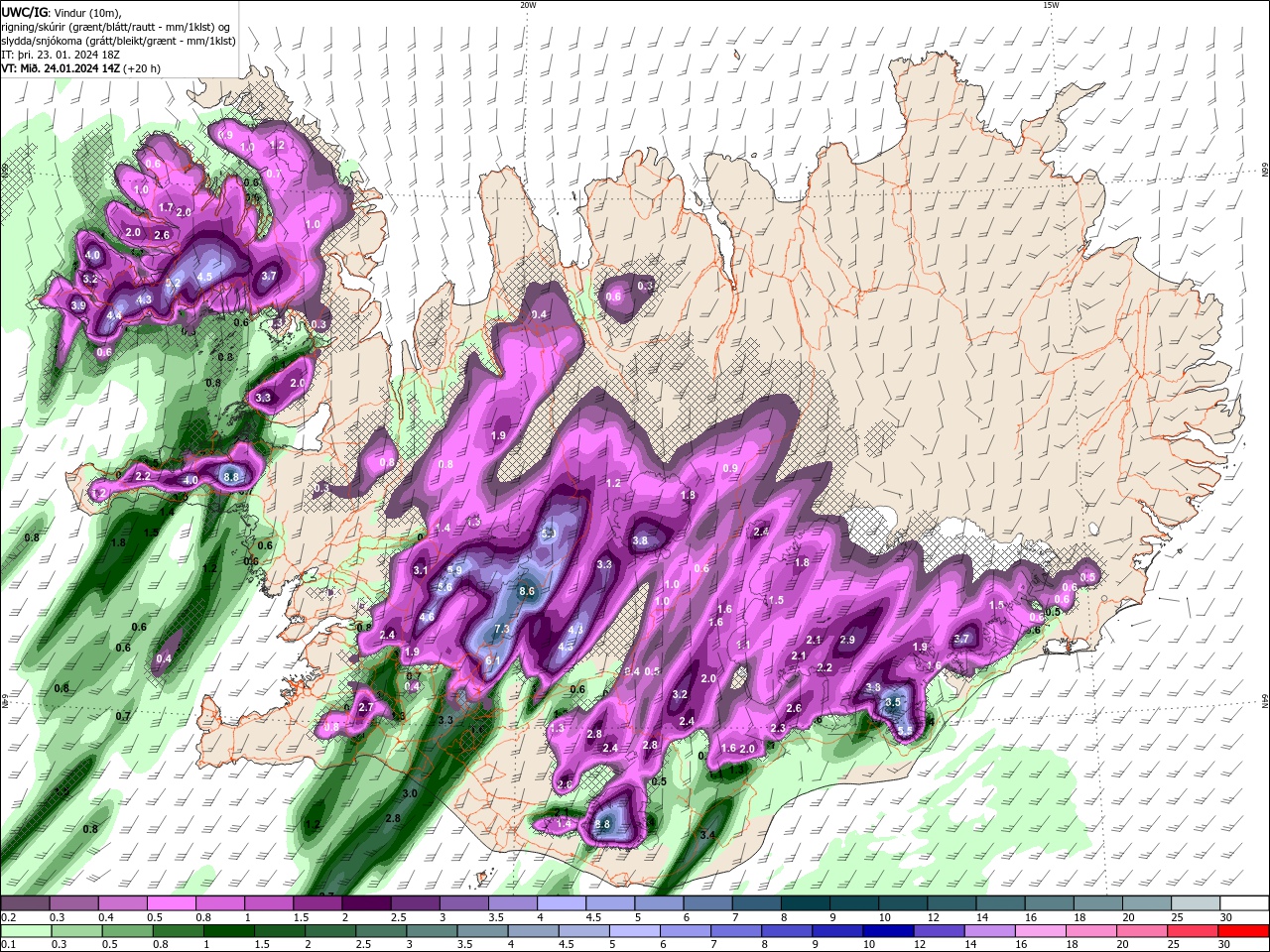Click snow scale swatch between 25 and 30
The height and width of the screenshot is (952, 1270).
1197,902
